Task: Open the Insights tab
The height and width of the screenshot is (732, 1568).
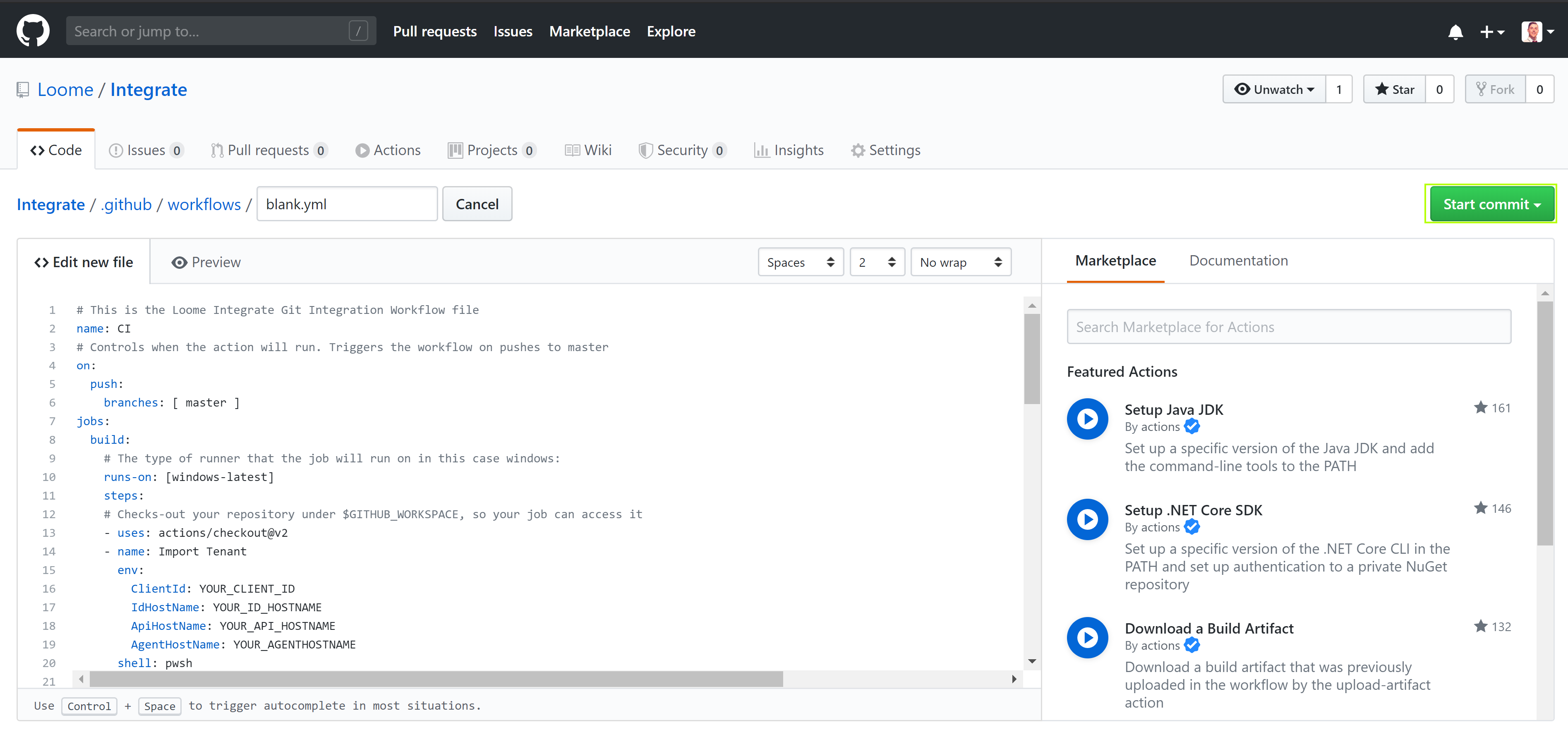Action: 788,150
